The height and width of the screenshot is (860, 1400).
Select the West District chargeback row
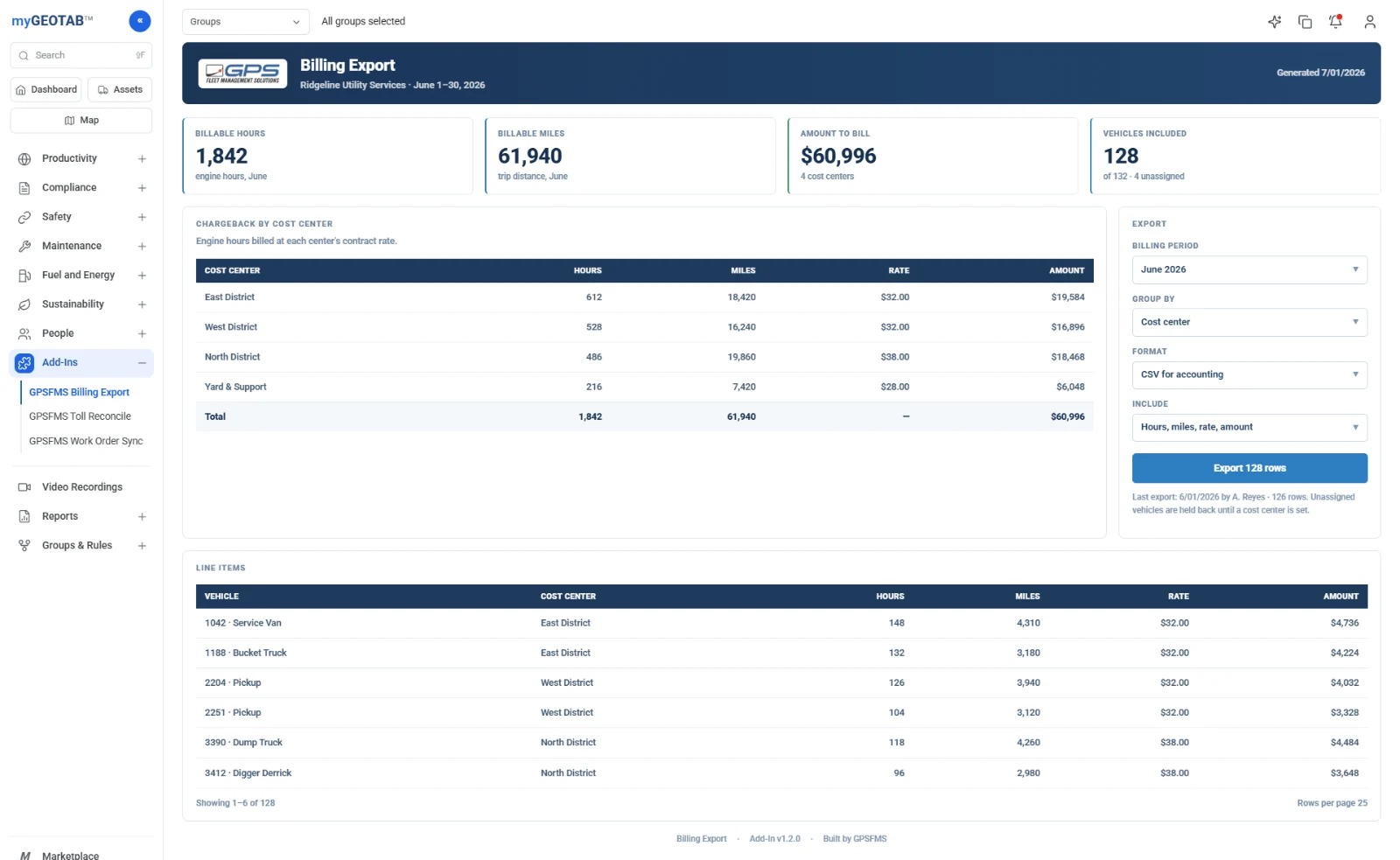click(644, 327)
